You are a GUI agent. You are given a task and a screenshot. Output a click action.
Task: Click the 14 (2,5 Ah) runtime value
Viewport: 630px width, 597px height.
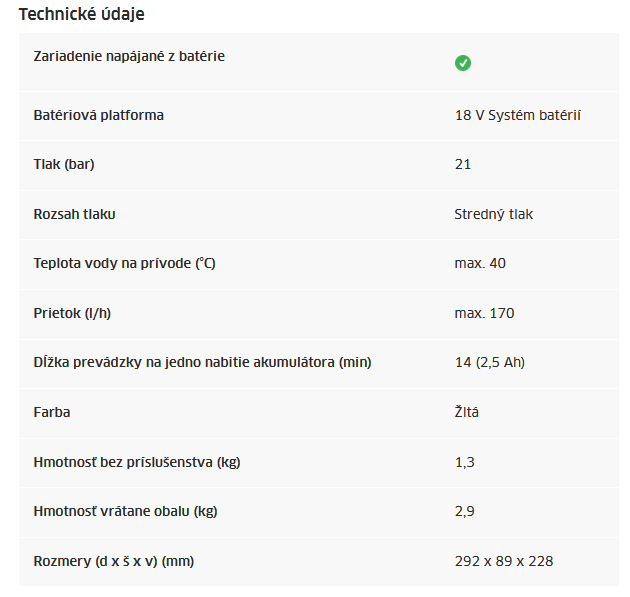pyautogui.click(x=489, y=362)
